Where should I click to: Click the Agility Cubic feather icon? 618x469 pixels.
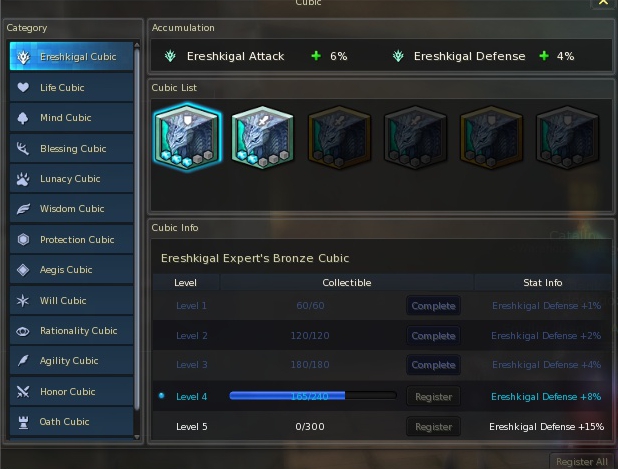[23, 361]
